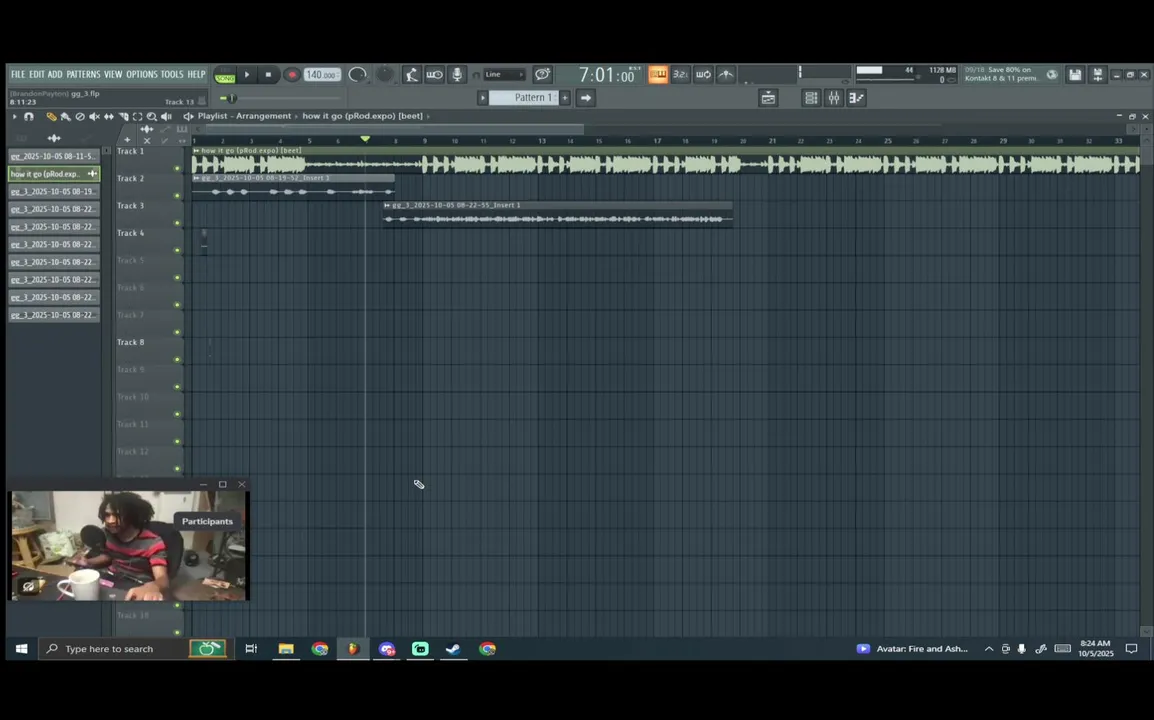
Task: Expand the breadcrumb arrow after '[beet]'
Action: tap(428, 116)
